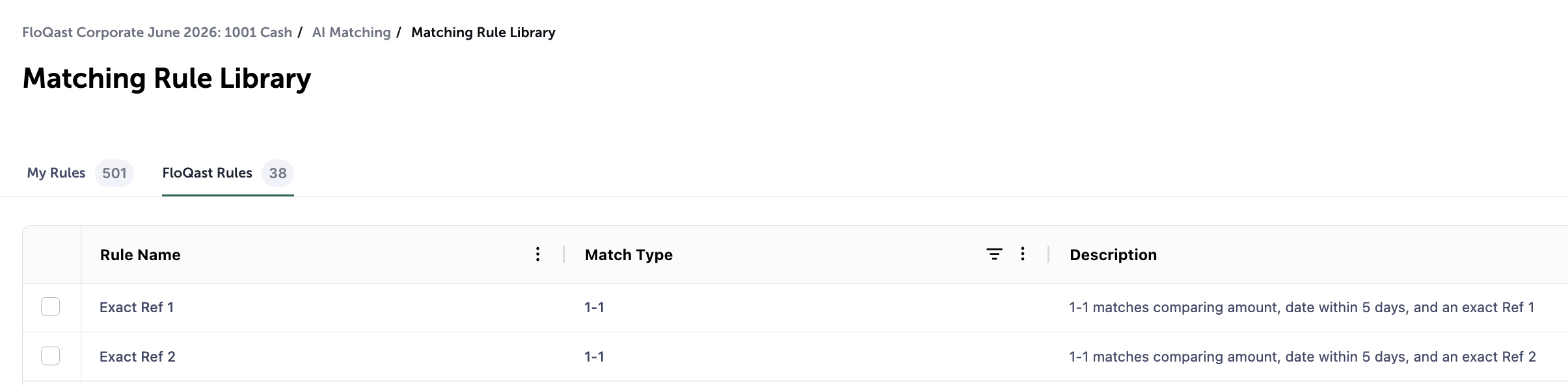This screenshot has width=1568, height=385.
Task: Sort by the Rule Name column header
Action: (x=141, y=255)
